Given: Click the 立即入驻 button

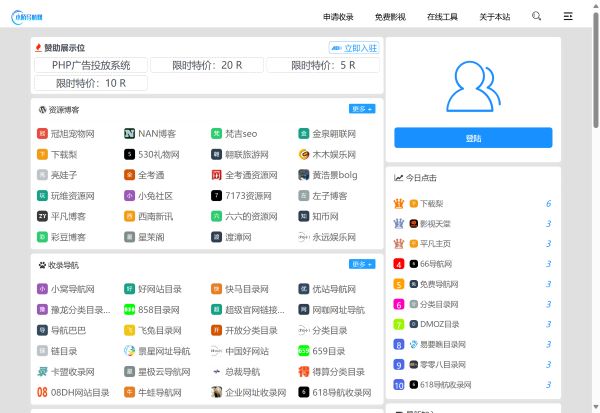Looking at the screenshot, I should click(x=354, y=48).
